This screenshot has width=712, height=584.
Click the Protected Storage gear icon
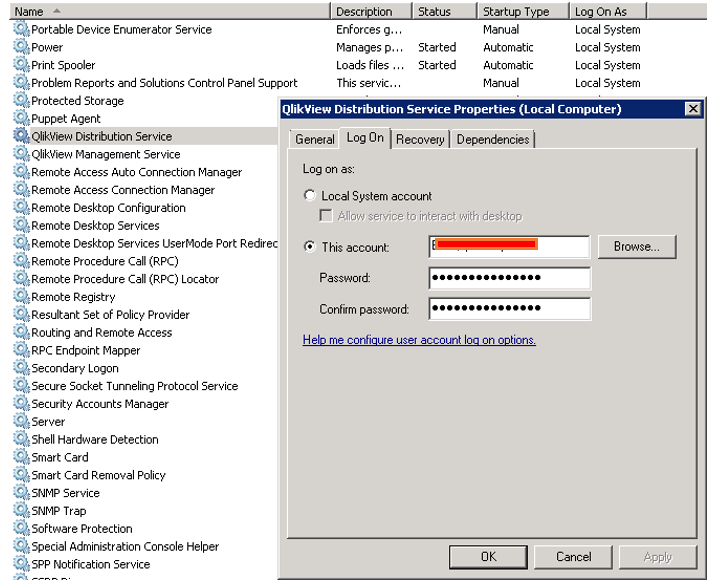(x=21, y=100)
